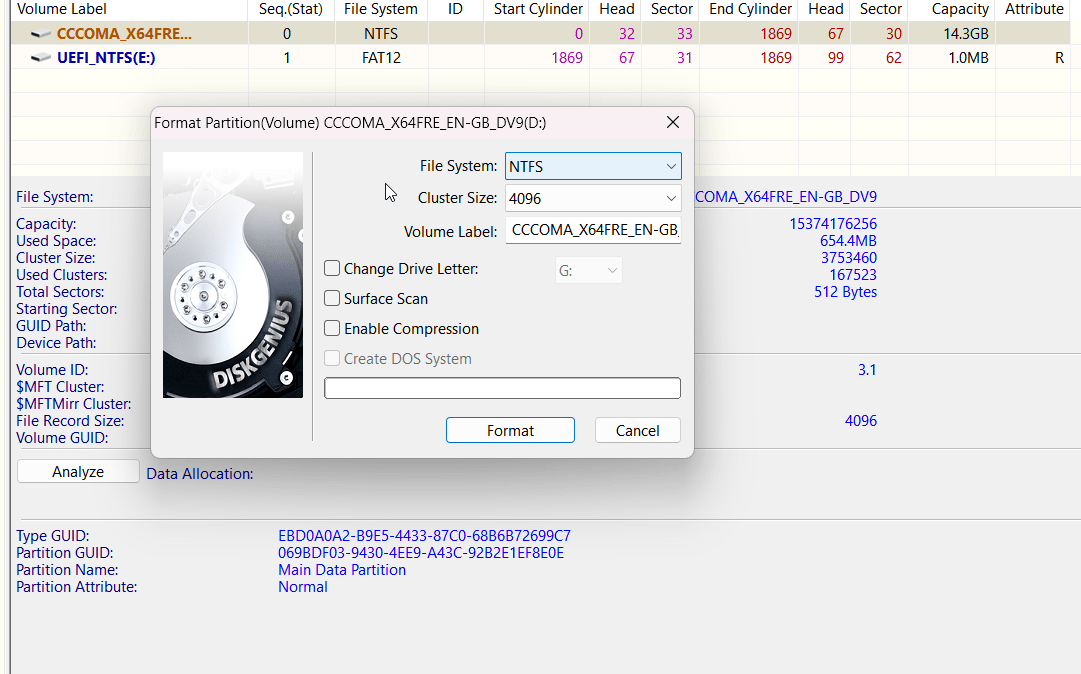Viewport: 1081px width, 674px height.
Task: Click the Seq.(Stat) column header
Action: pyautogui.click(x=291, y=9)
